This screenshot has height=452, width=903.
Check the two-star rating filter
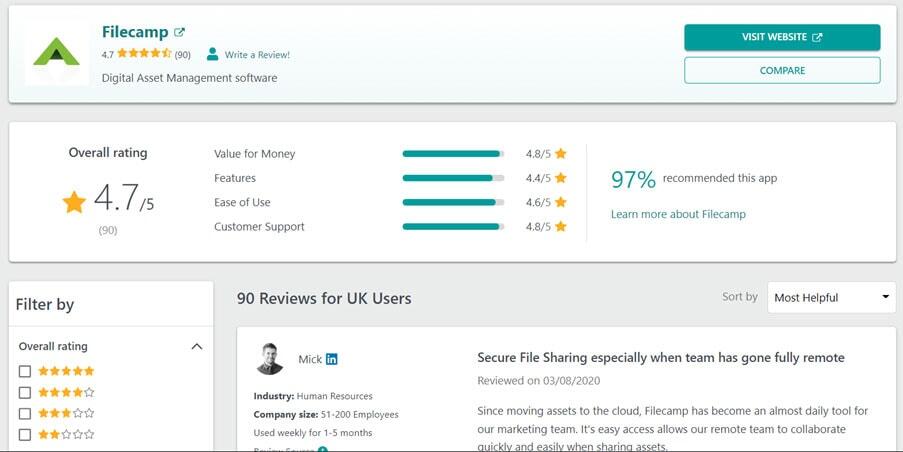pyautogui.click(x=25, y=434)
